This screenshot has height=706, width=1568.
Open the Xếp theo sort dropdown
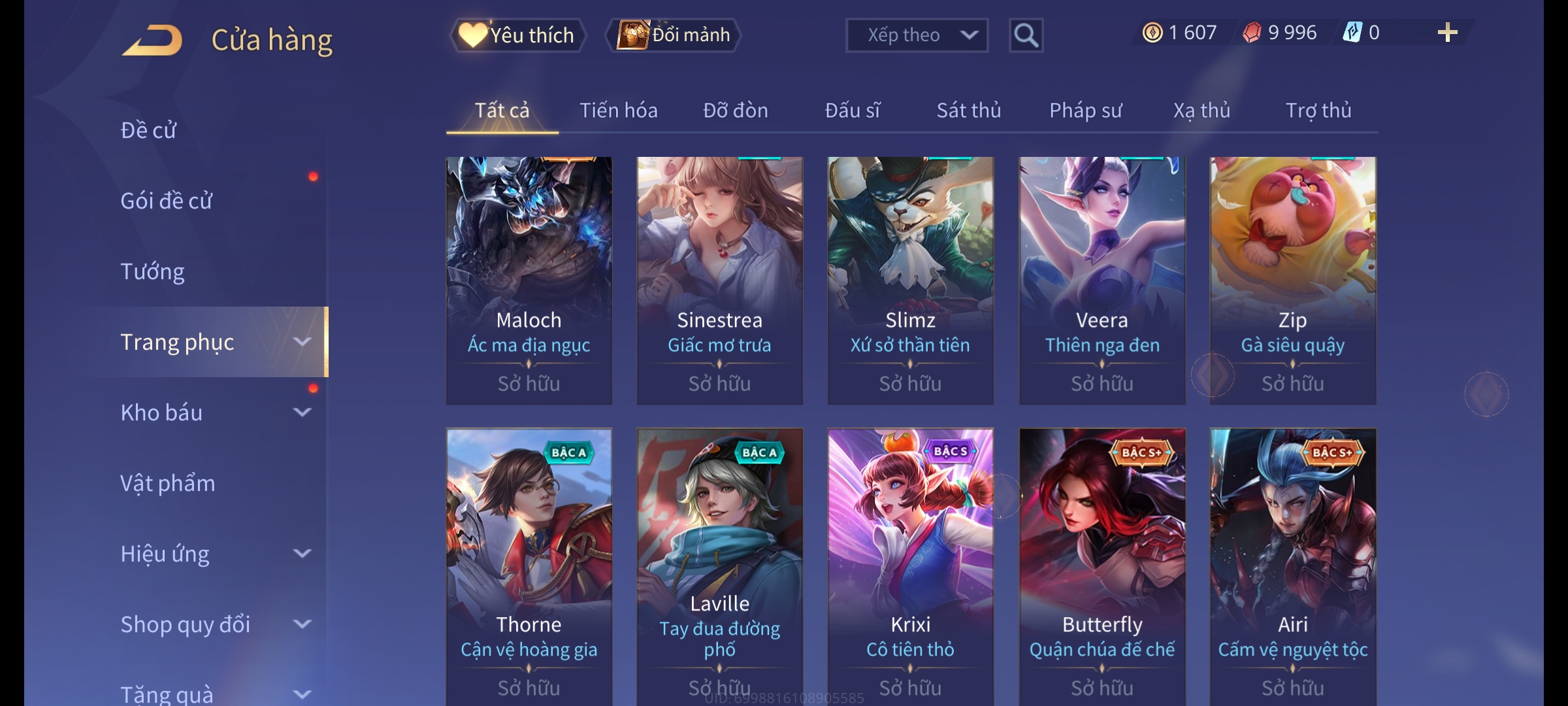(917, 35)
